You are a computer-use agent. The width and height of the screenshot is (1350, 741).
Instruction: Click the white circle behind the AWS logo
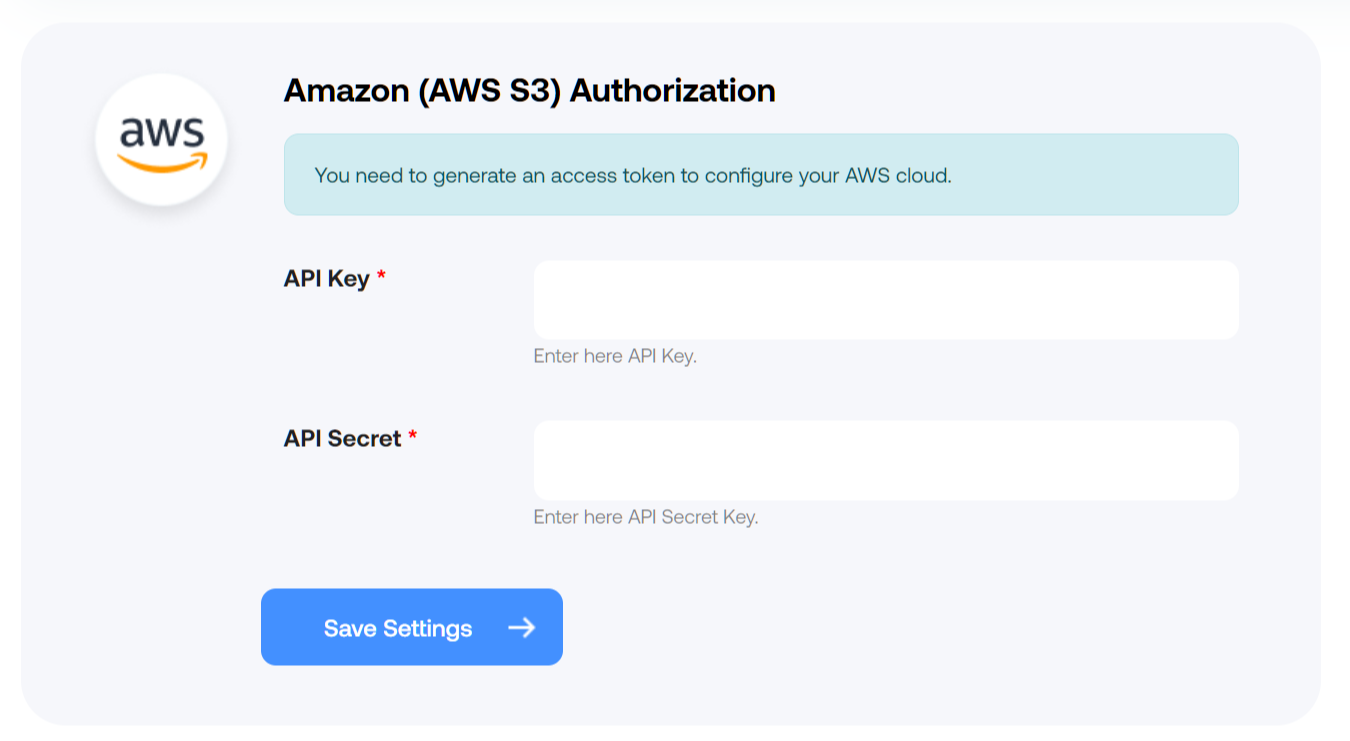click(161, 140)
